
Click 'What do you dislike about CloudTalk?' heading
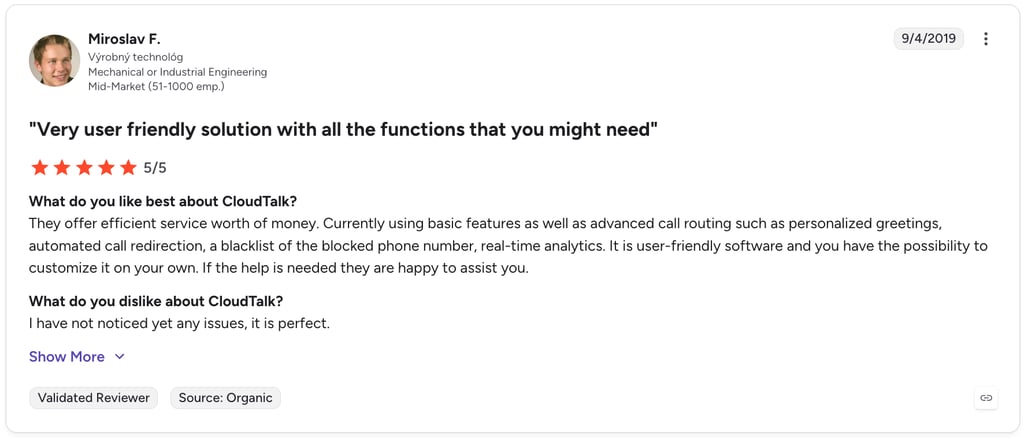[156, 301]
